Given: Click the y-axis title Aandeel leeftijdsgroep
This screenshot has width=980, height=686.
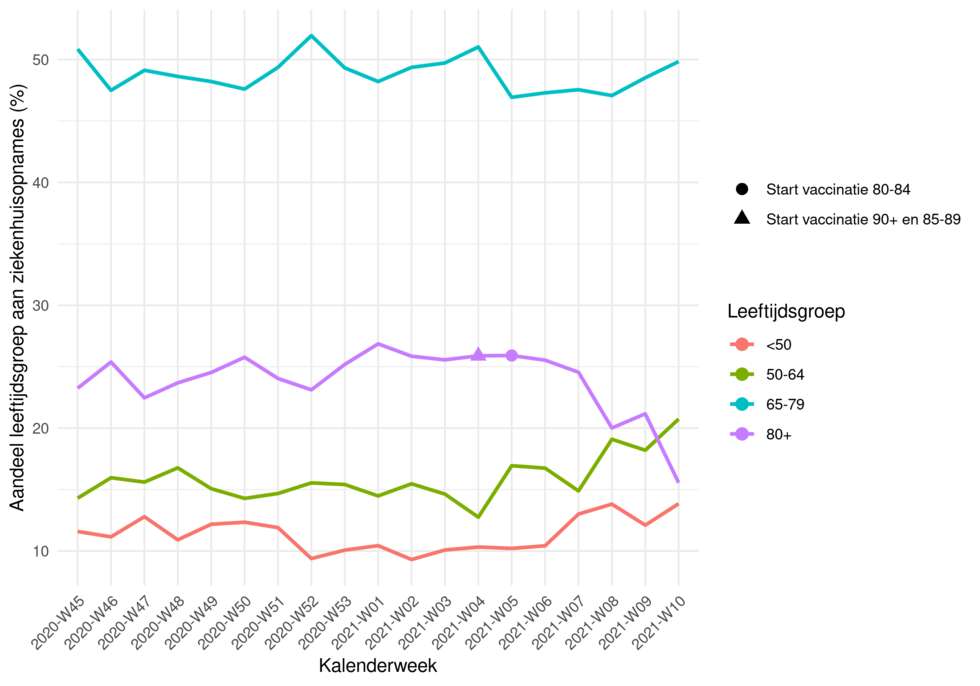Looking at the screenshot, I should click(x=18, y=297).
